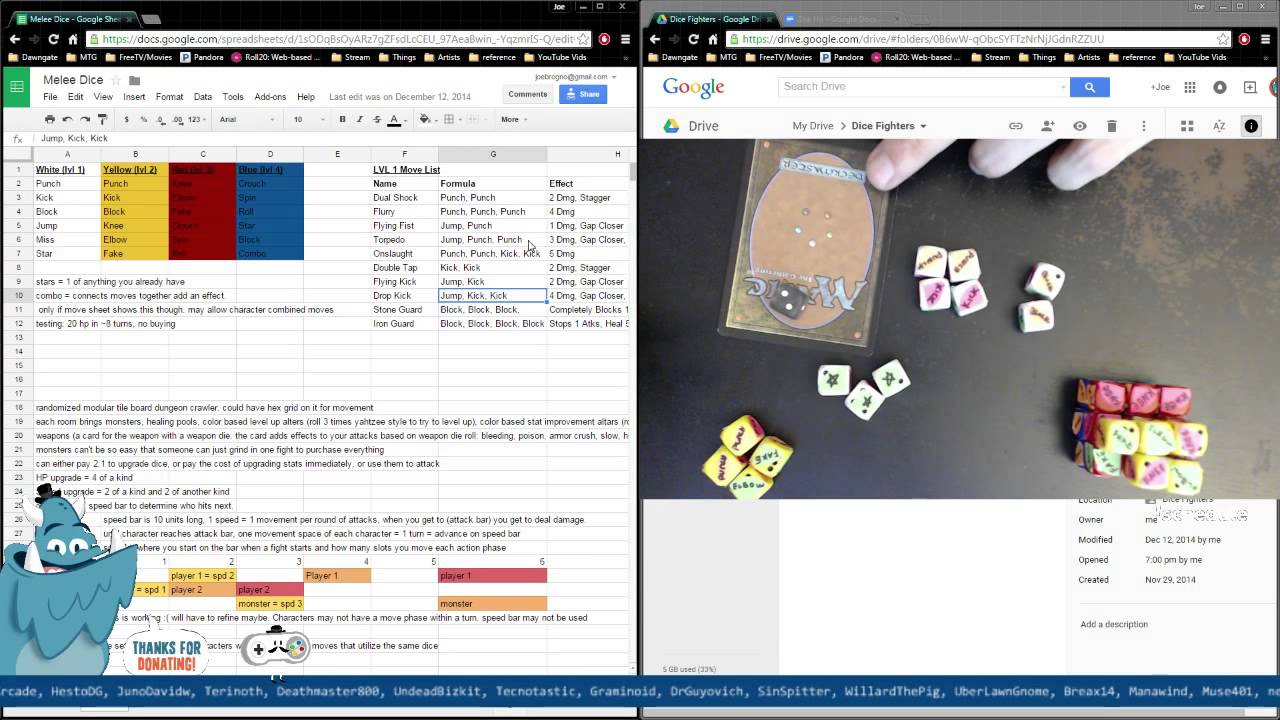Open search options arrow in Search Drive

tap(1062, 87)
